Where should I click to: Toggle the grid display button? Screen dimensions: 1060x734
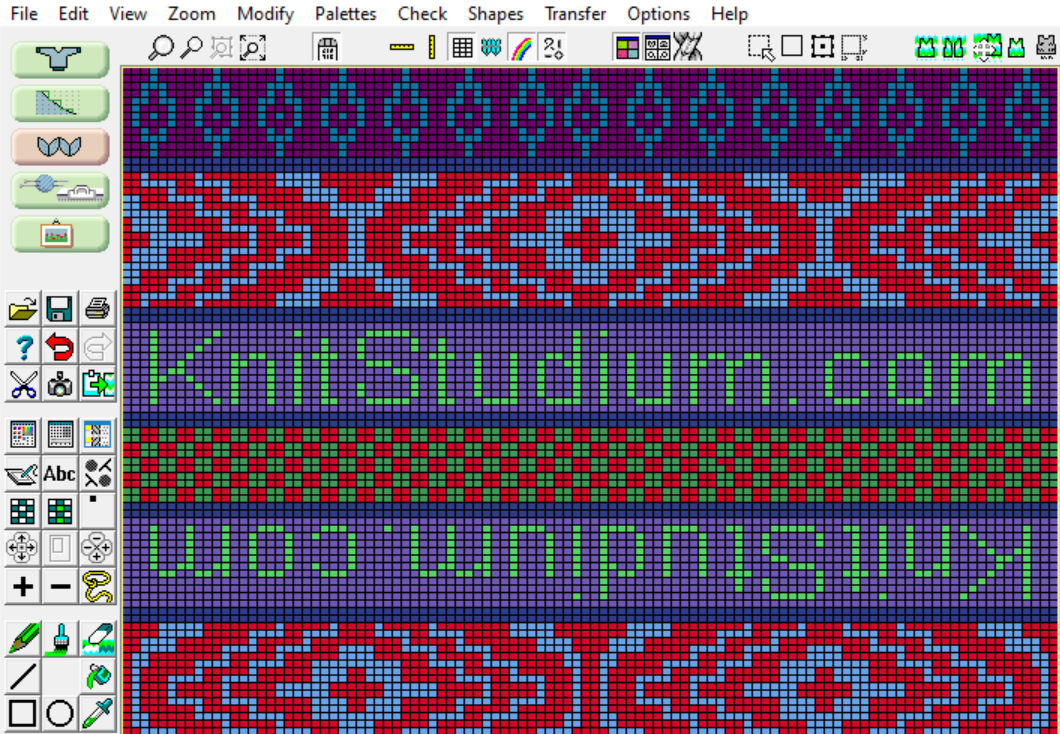(462, 47)
